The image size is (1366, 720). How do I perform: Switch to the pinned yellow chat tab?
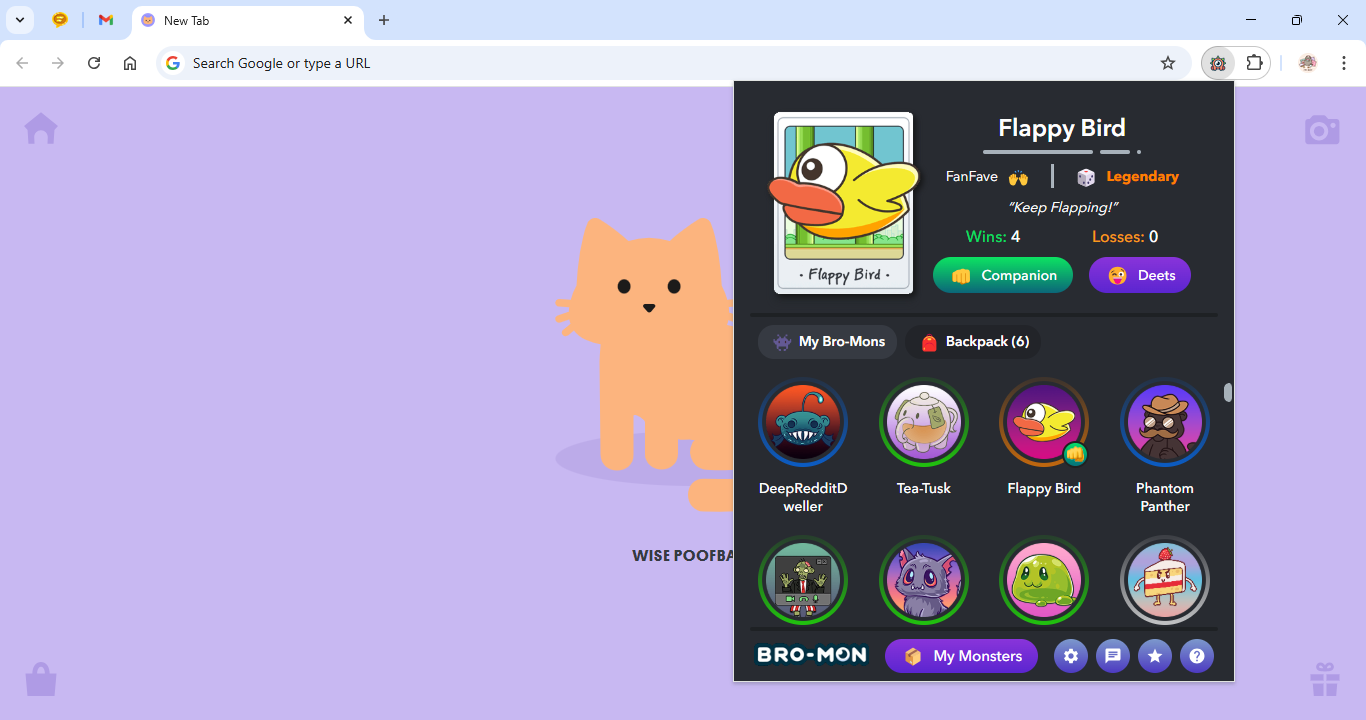pos(60,20)
